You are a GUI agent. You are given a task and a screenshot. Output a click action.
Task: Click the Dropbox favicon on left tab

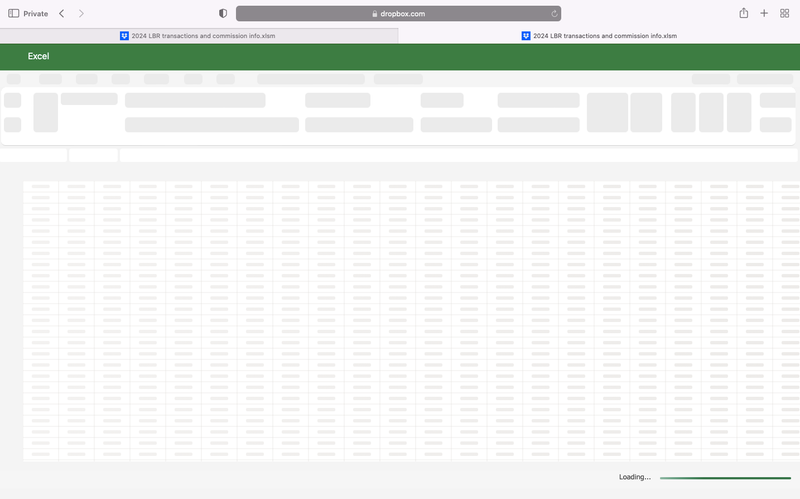tap(124, 36)
